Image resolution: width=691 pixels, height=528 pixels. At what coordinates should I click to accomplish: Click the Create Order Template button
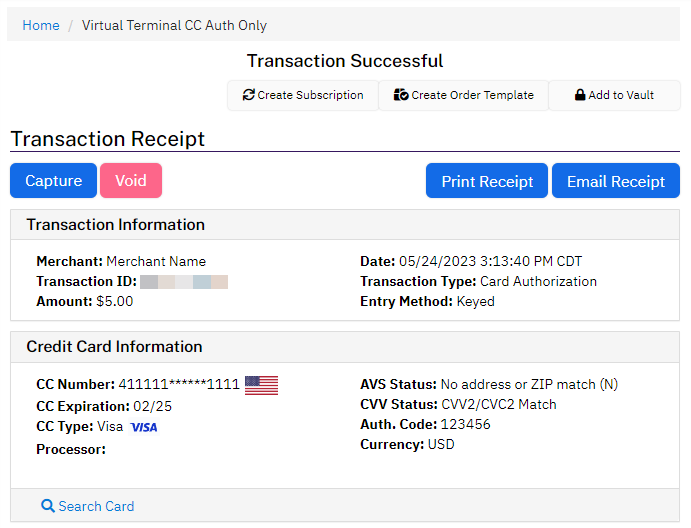[464, 95]
